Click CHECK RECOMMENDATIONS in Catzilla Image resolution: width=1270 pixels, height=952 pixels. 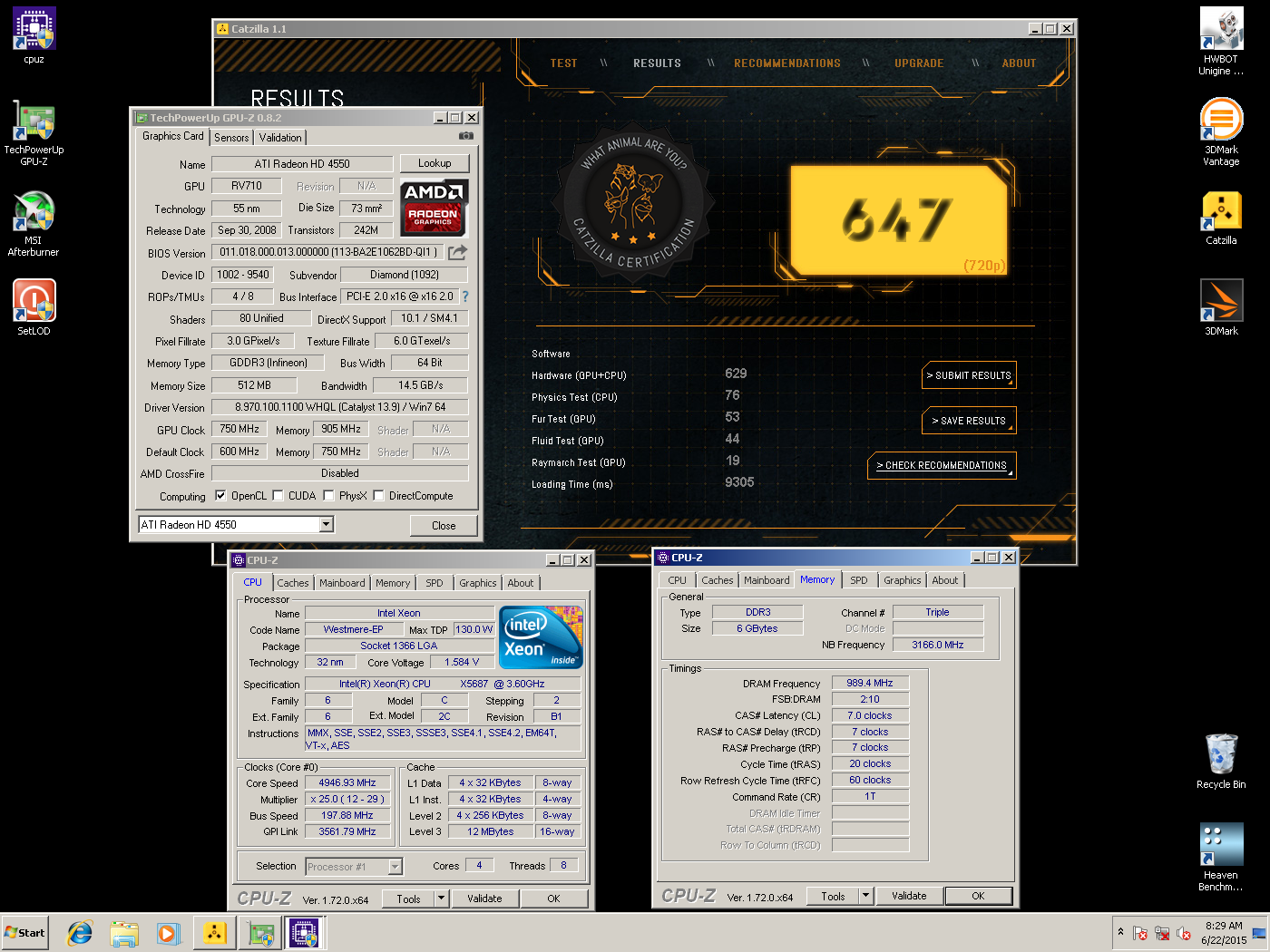coord(942,465)
